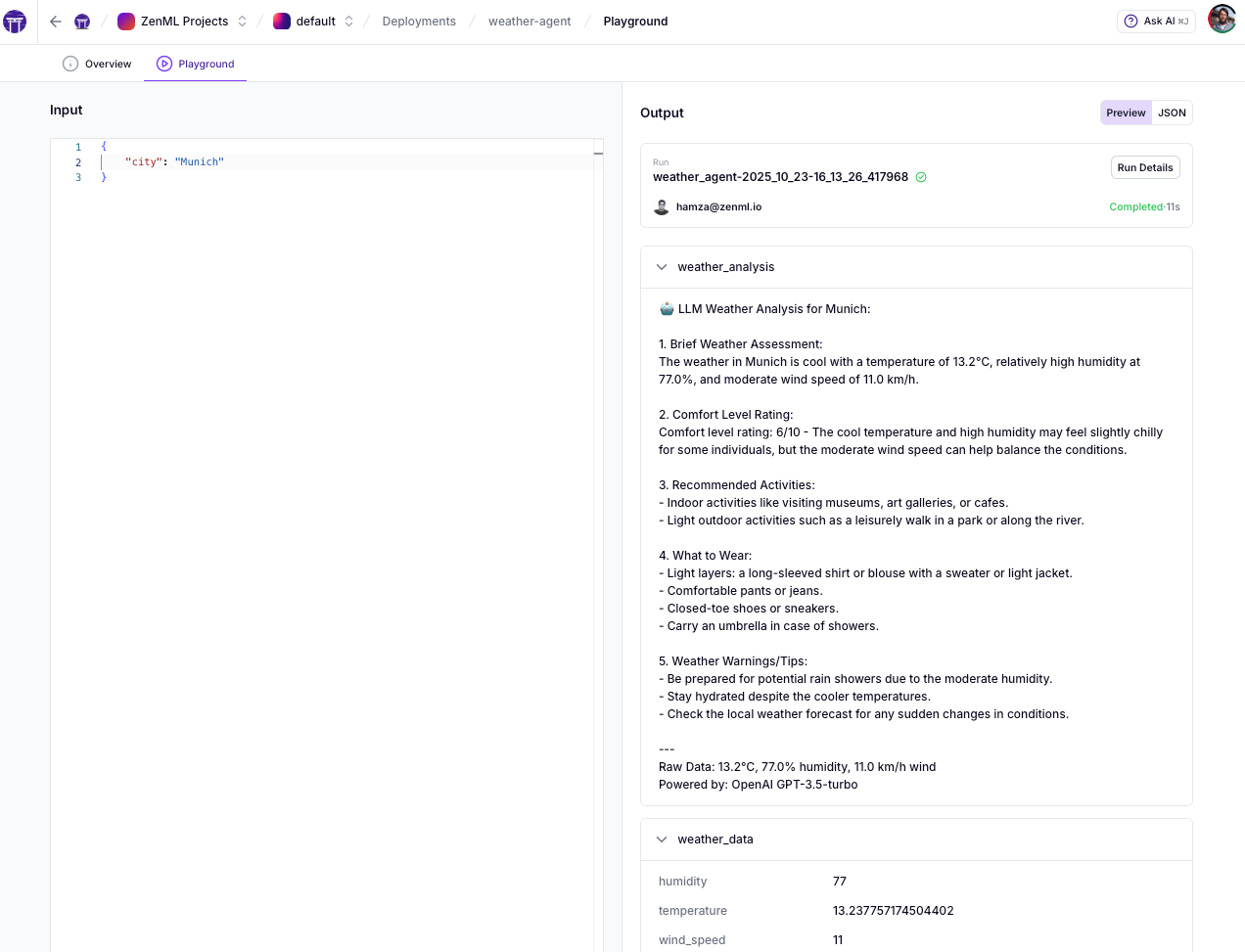1245x952 pixels.
Task: Open Ask AI assistant button
Action: (x=1156, y=21)
